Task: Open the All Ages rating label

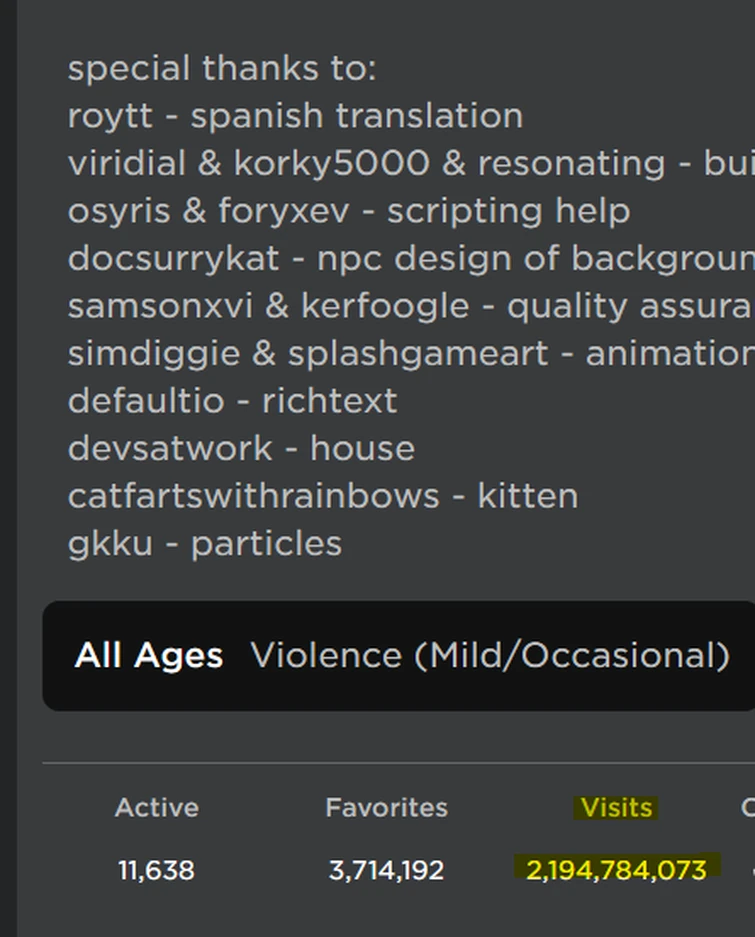Action: coord(149,656)
